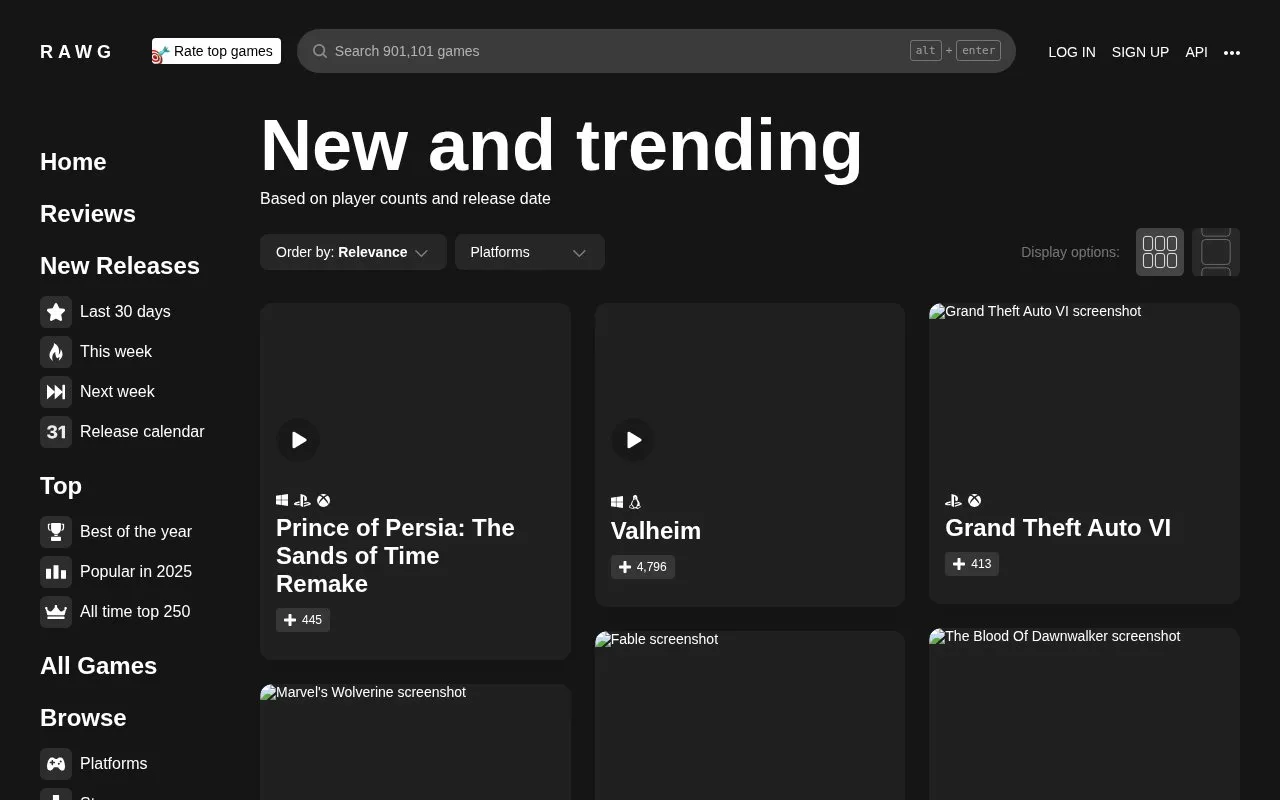Open Prince of Persia: The Sands of Time title
This screenshot has height=800, width=1280.
coord(395,556)
